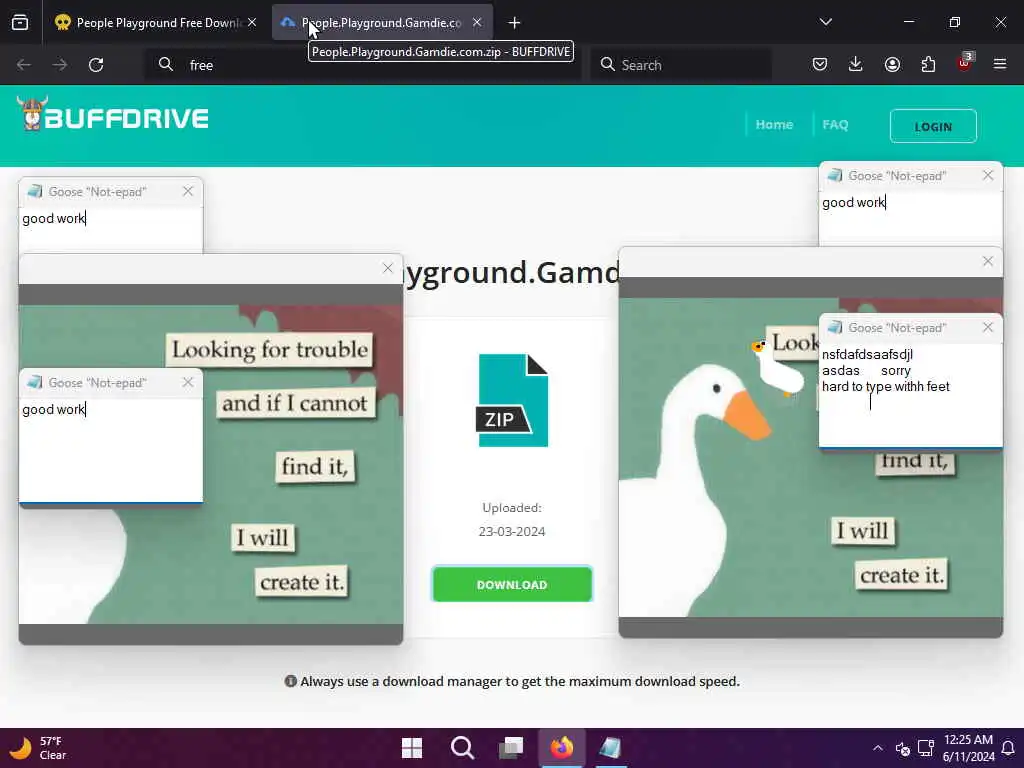Screen dimensions: 1024x768
Task: Open Firefox View icon in tab bar
Action: click(x=20, y=23)
